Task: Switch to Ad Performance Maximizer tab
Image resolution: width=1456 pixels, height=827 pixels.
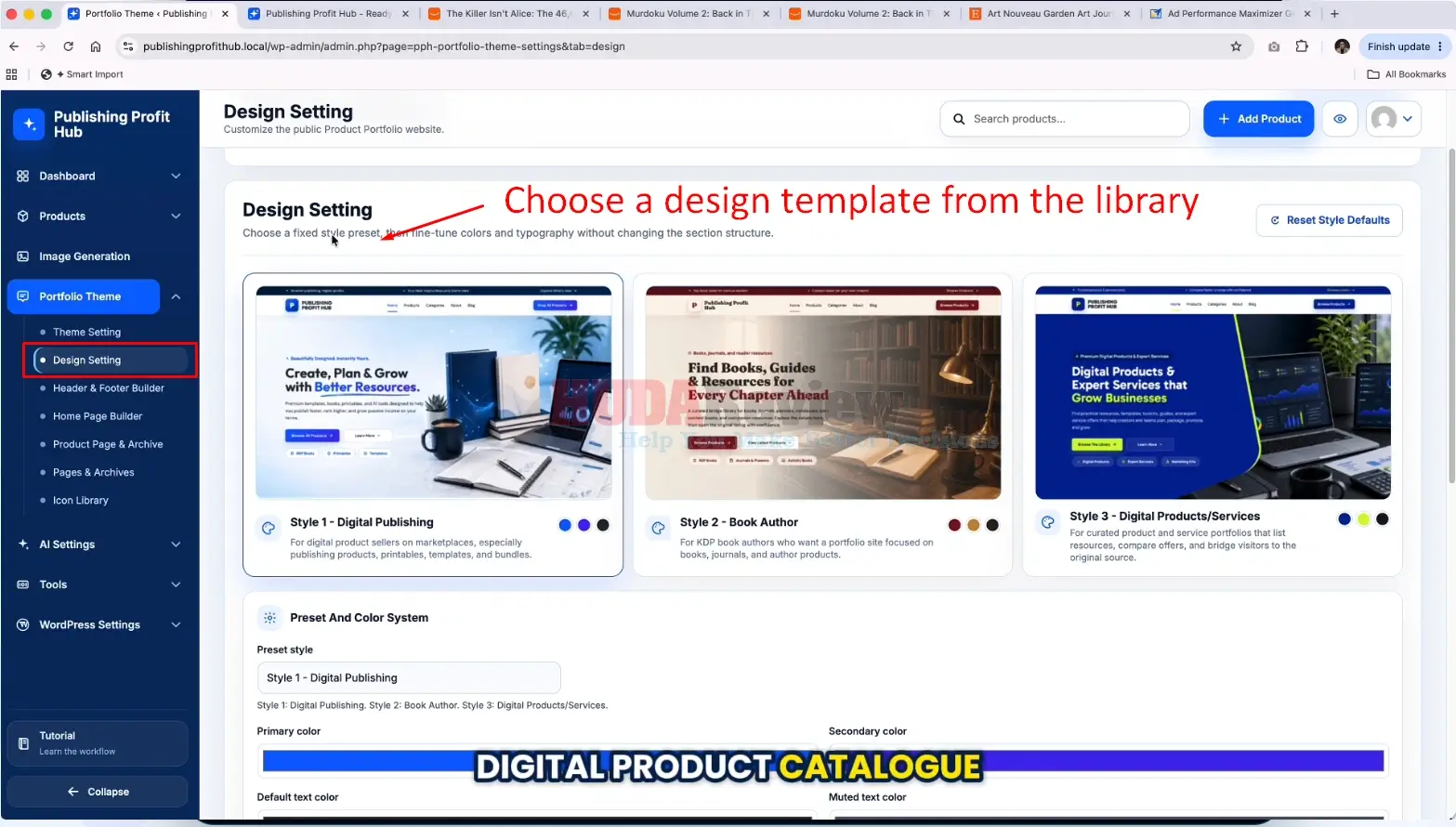Action: [x=1228, y=14]
